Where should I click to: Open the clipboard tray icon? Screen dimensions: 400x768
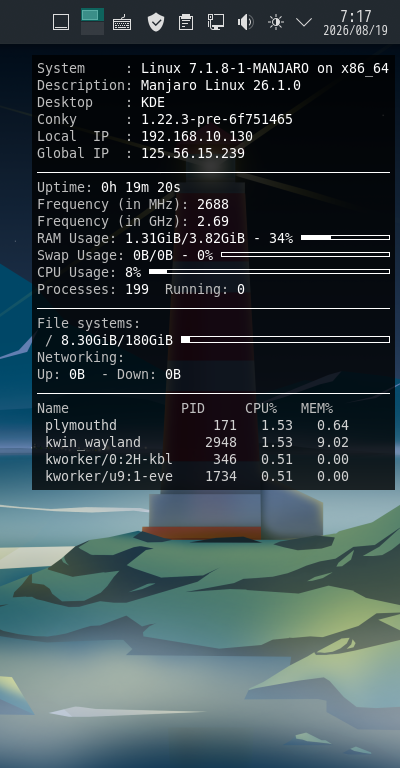186,22
